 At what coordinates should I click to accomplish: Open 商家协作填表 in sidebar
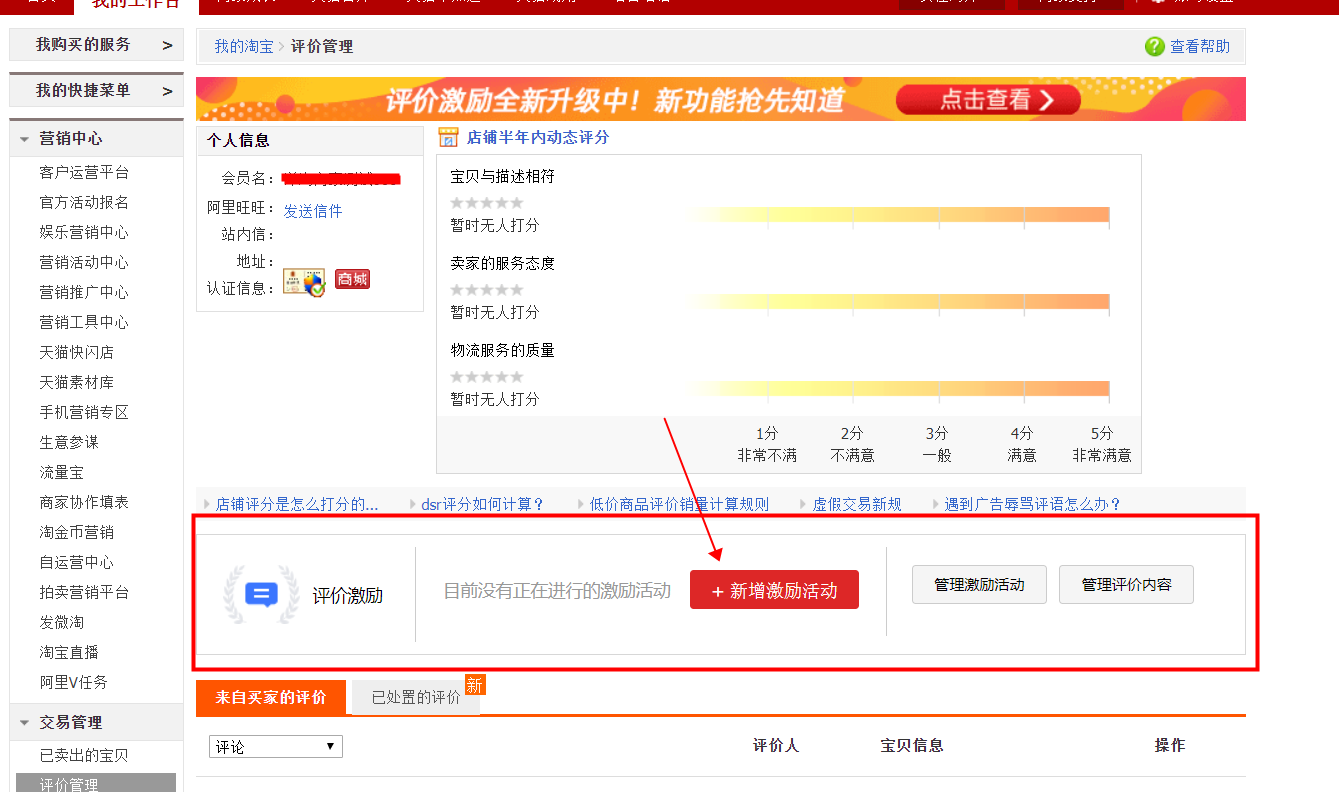pos(84,502)
